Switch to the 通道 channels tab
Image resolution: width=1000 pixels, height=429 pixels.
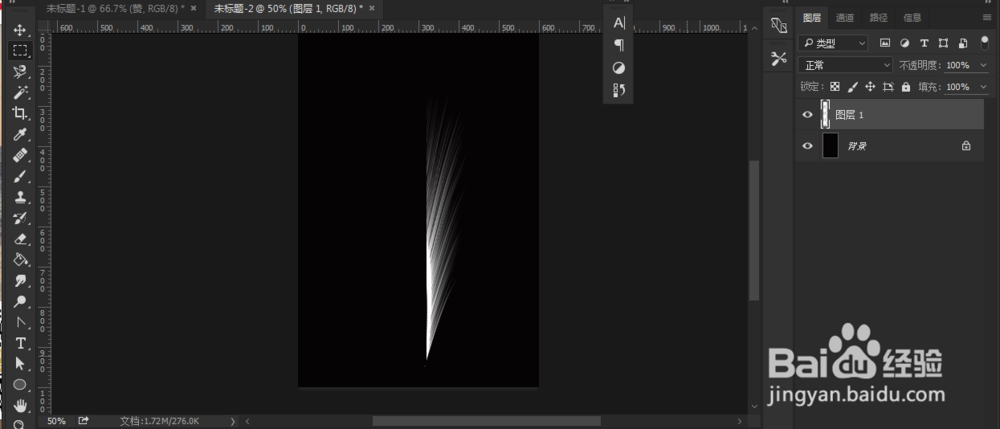pyautogui.click(x=845, y=18)
